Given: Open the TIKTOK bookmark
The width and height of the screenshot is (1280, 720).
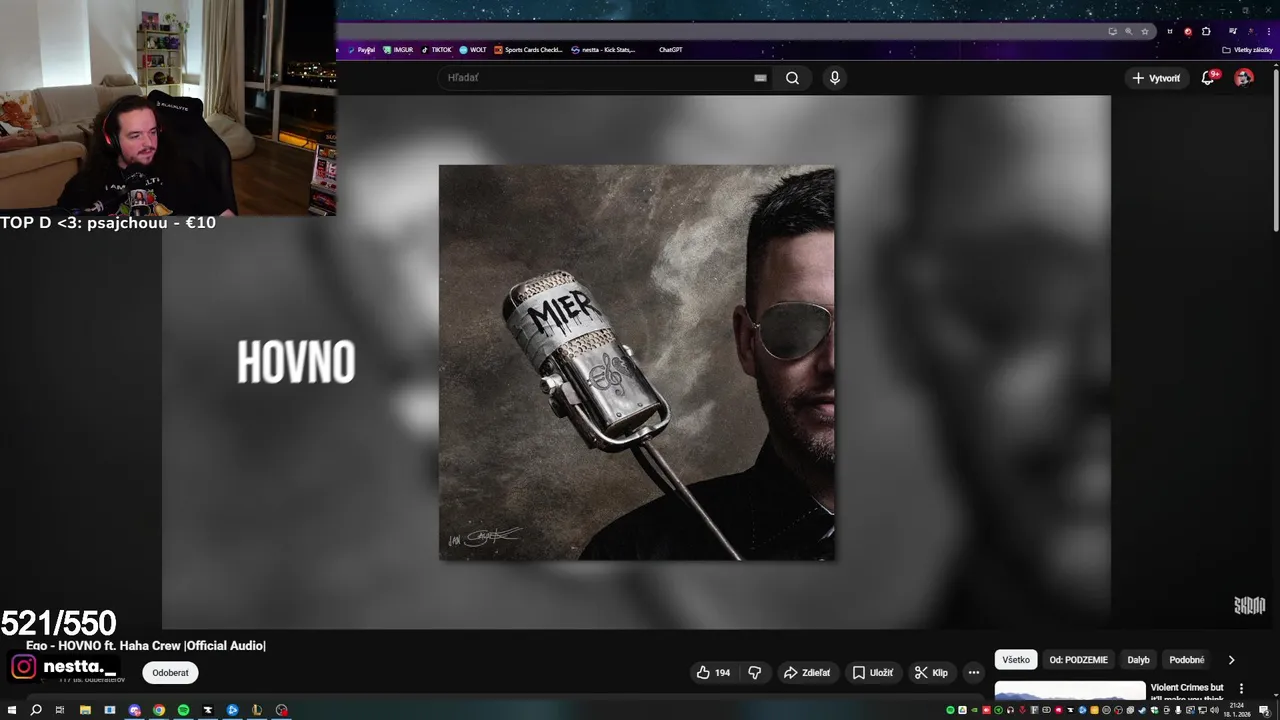Looking at the screenshot, I should pyautogui.click(x=437, y=50).
